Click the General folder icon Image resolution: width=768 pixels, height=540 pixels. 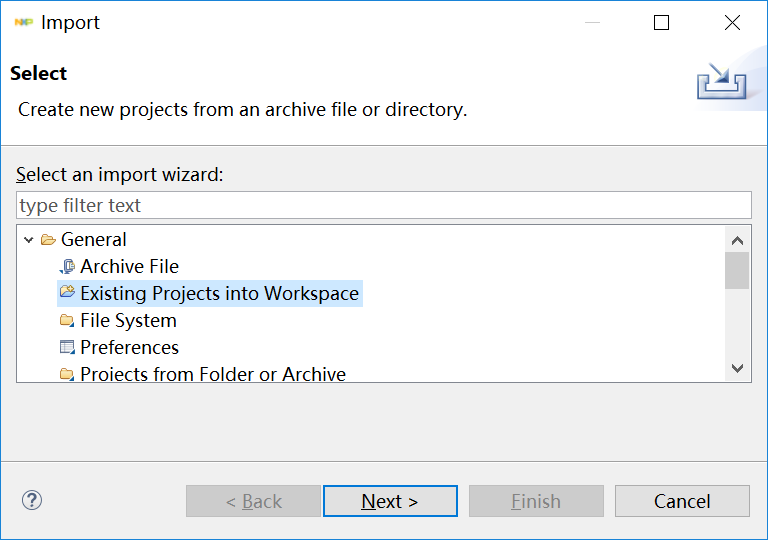pyautogui.click(x=48, y=240)
